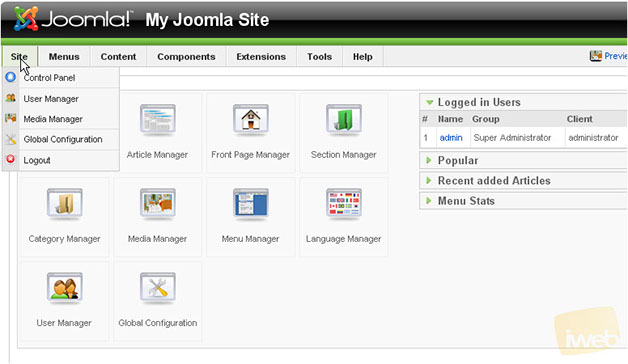The width and height of the screenshot is (628, 364).
Task: Select Global Configuration in the Site dropdown
Action: pos(61,139)
